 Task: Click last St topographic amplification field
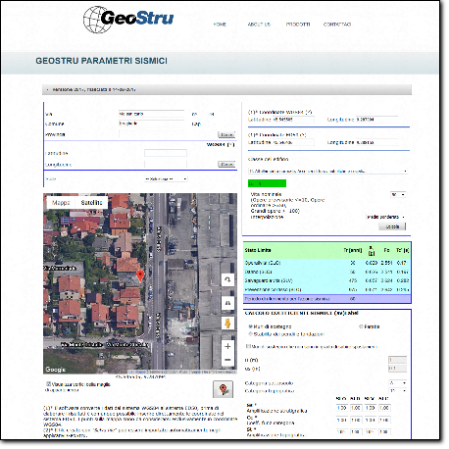click(384, 432)
